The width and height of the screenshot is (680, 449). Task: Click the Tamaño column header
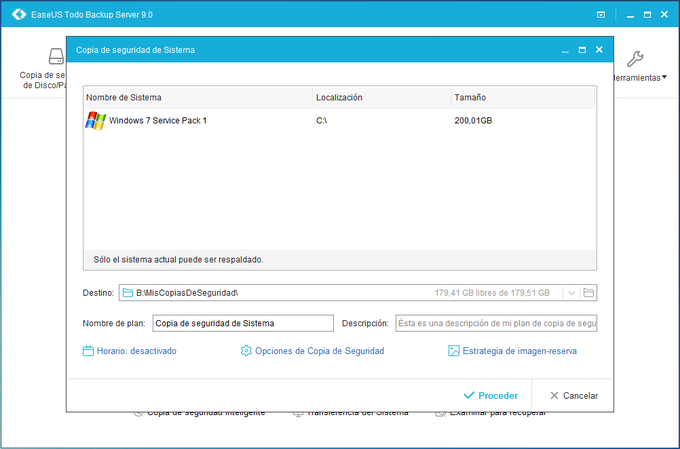pyautogui.click(x=523, y=97)
